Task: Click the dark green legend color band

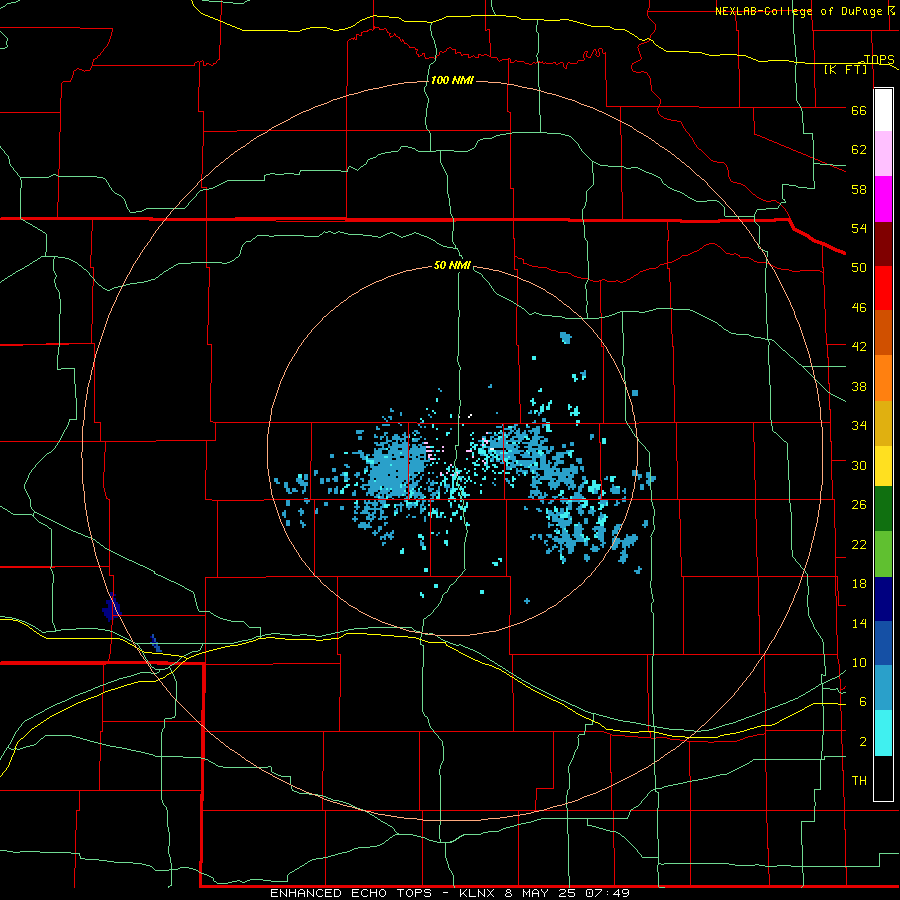Action: pyautogui.click(x=883, y=509)
